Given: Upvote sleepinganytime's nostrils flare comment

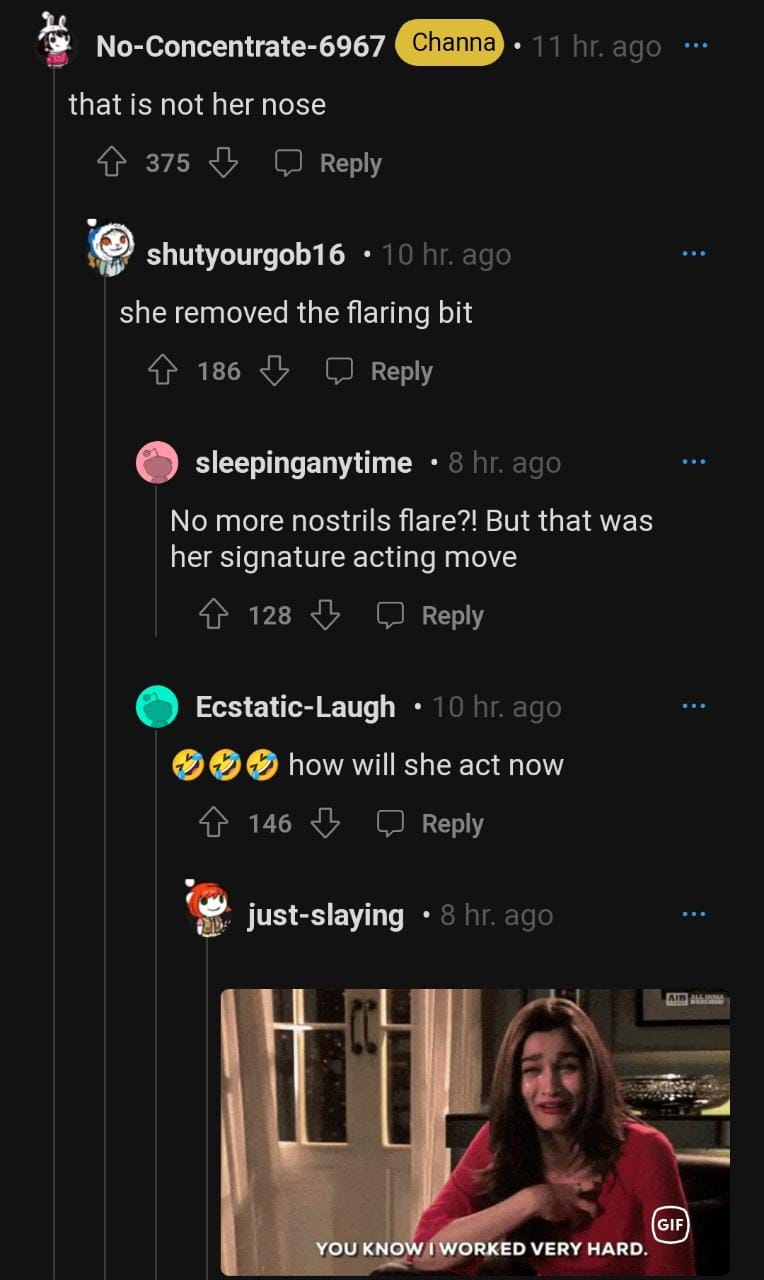Looking at the screenshot, I should (x=214, y=615).
